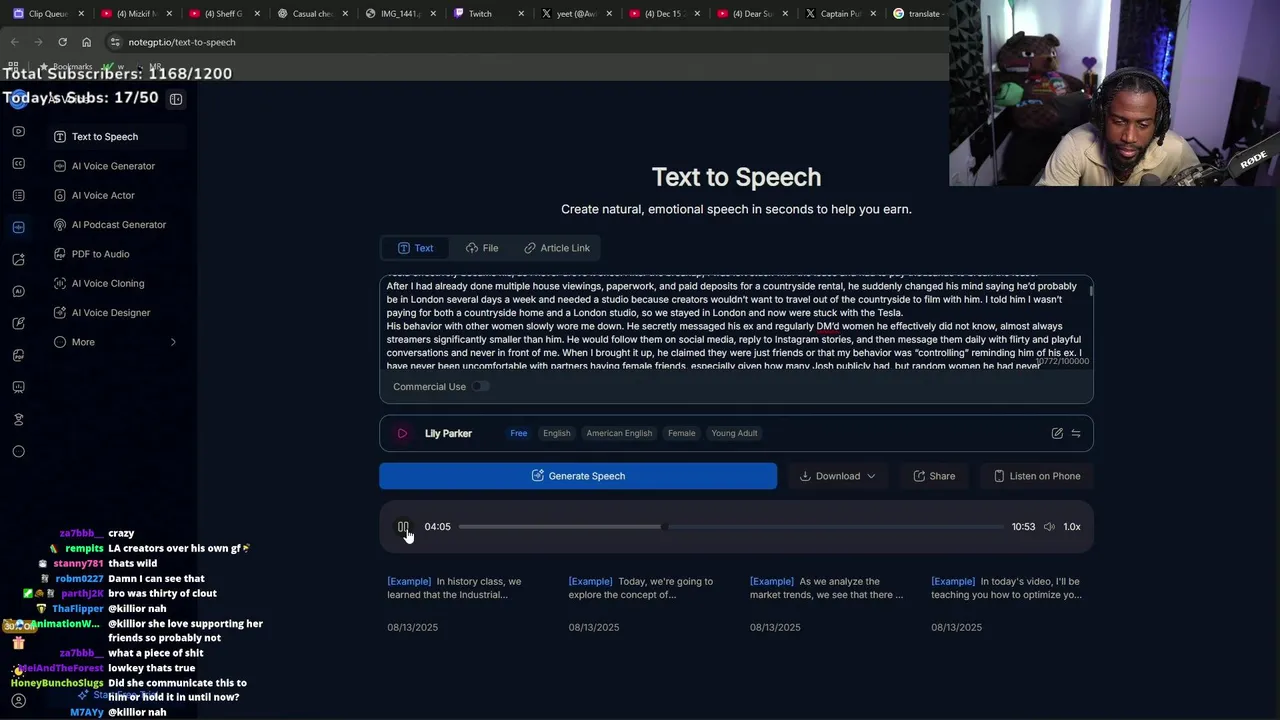Click the graduation cap rail icon

point(18,419)
